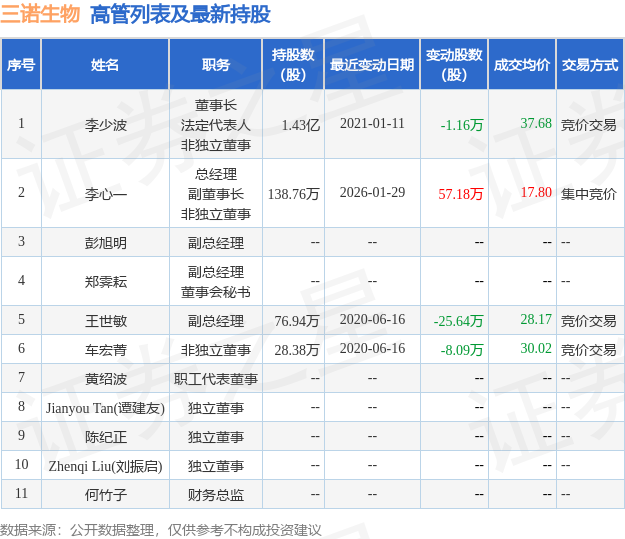
Task: Select the 持股数(股) column header
Action: pos(293,64)
